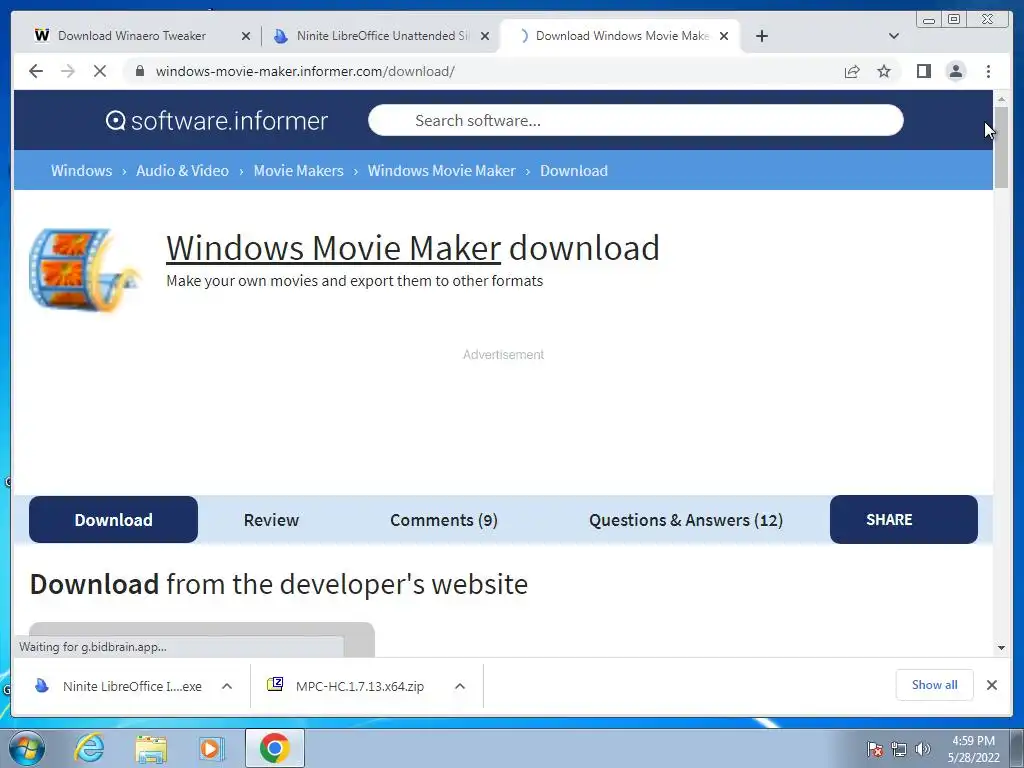Viewport: 1024px width, 768px height.
Task: Expand options for Ninite LibreOffice download
Action: click(227, 686)
